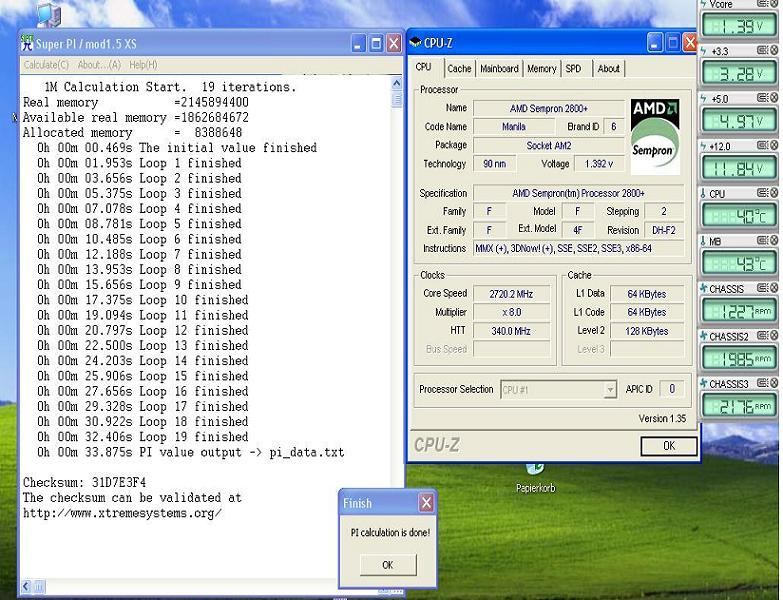Click the AMD Sempron logo in CPU-Z
The image size is (783, 600).
point(655,137)
